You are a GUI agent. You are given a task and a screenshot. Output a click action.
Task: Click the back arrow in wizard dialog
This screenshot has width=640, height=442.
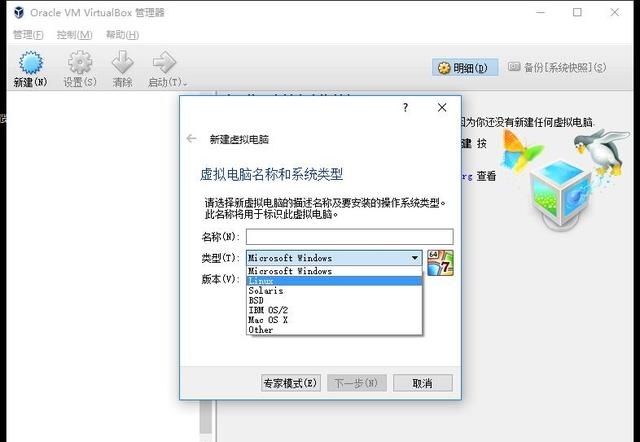tap(191, 139)
